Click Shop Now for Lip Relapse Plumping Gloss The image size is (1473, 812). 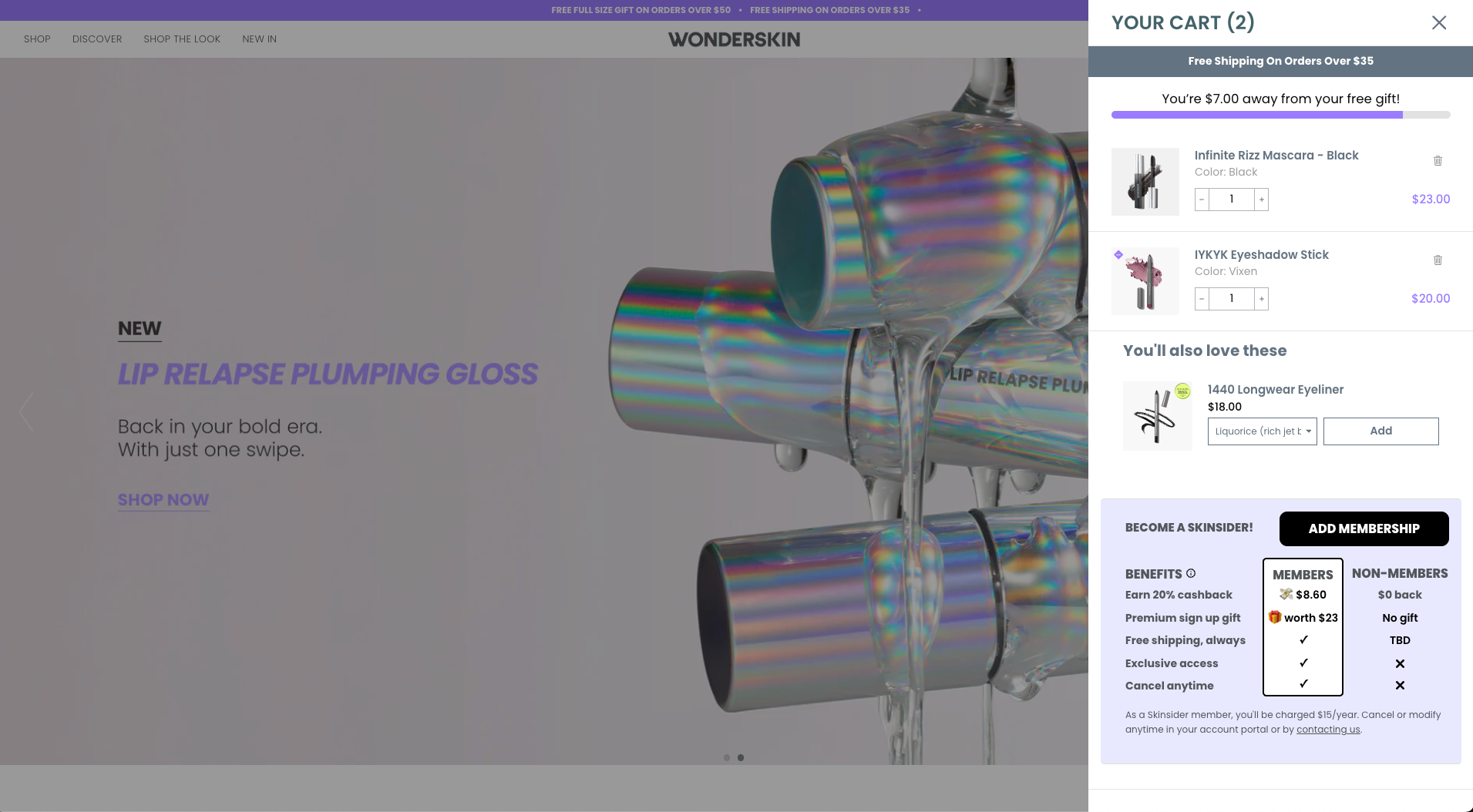click(x=163, y=500)
